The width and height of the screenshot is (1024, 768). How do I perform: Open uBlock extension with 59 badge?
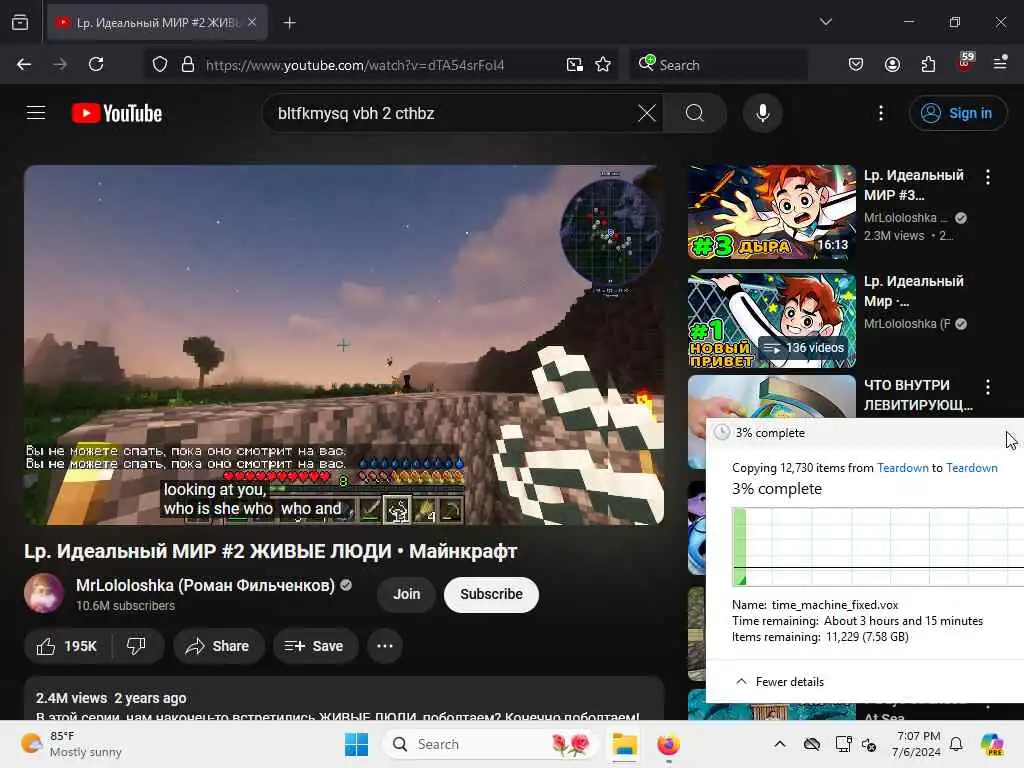[x=965, y=63]
